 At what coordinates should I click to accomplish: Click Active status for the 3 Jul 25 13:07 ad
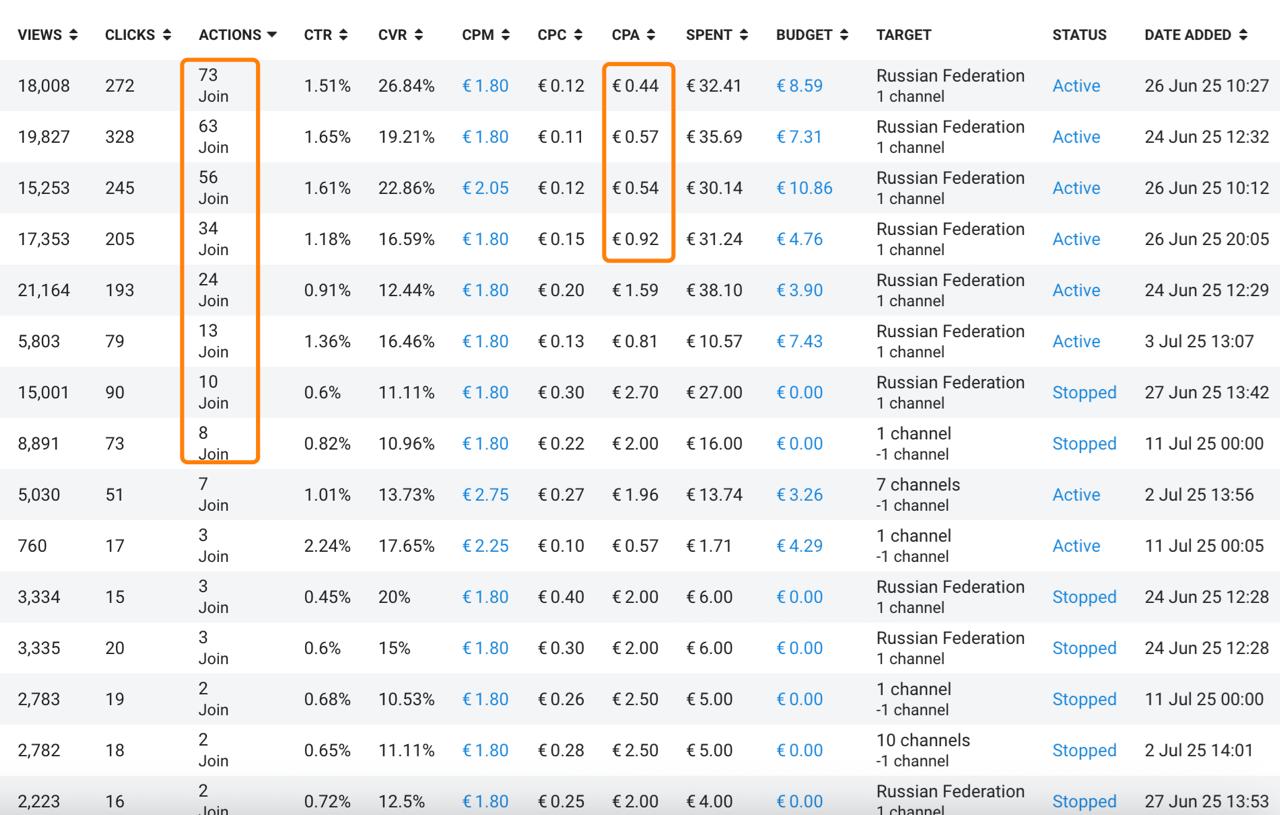pyautogui.click(x=1076, y=342)
